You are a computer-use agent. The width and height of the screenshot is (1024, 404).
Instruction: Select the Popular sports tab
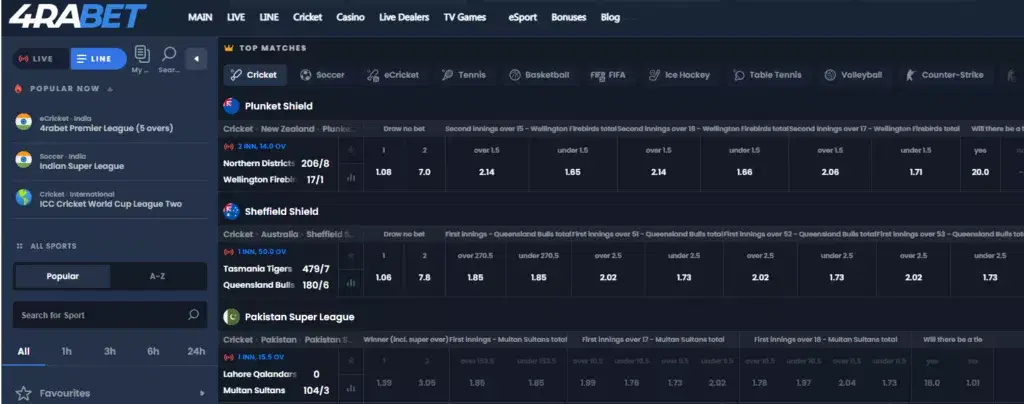pyautogui.click(x=63, y=276)
